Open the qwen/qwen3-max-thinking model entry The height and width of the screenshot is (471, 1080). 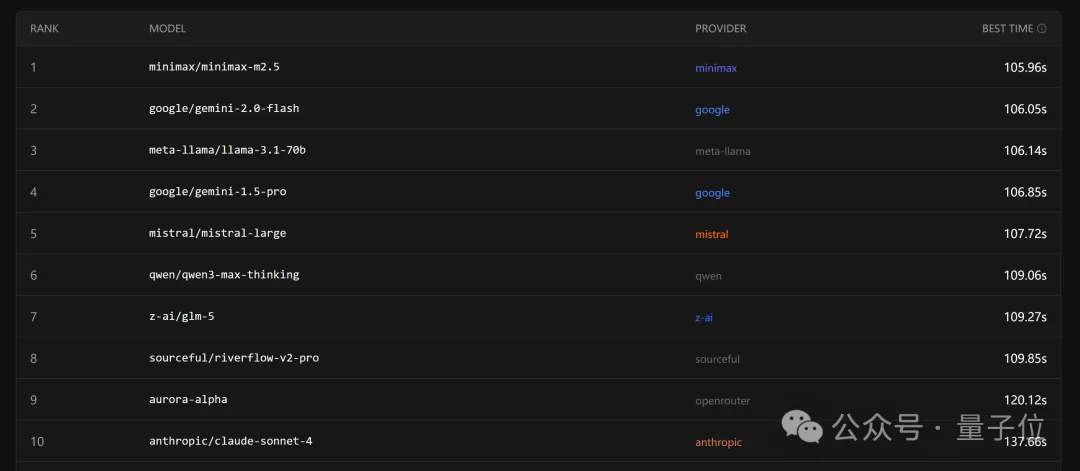(x=224, y=275)
